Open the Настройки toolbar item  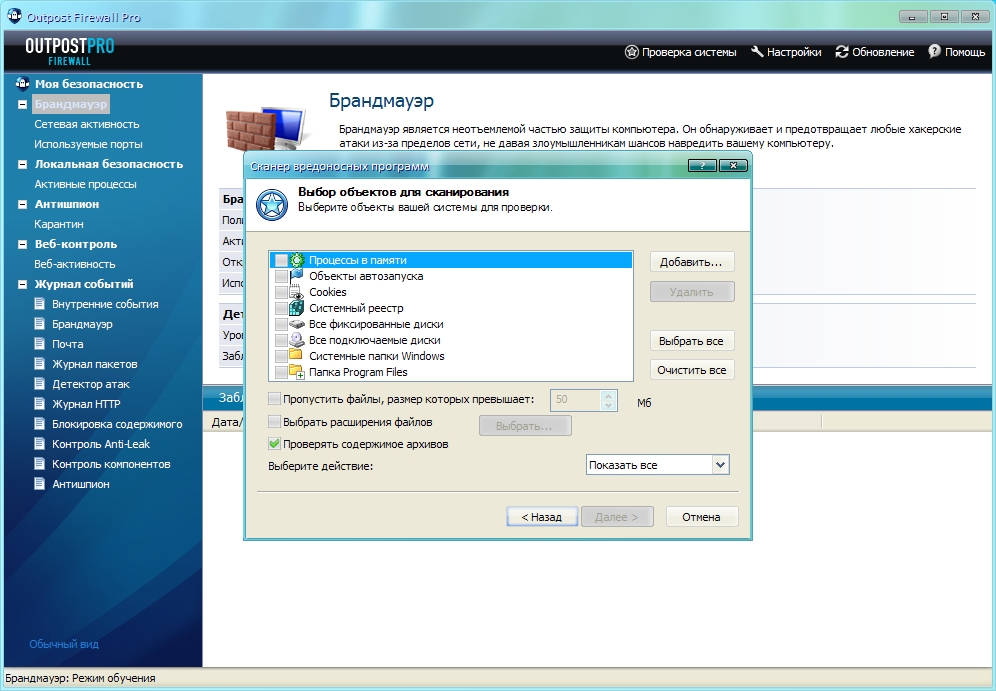tap(786, 52)
